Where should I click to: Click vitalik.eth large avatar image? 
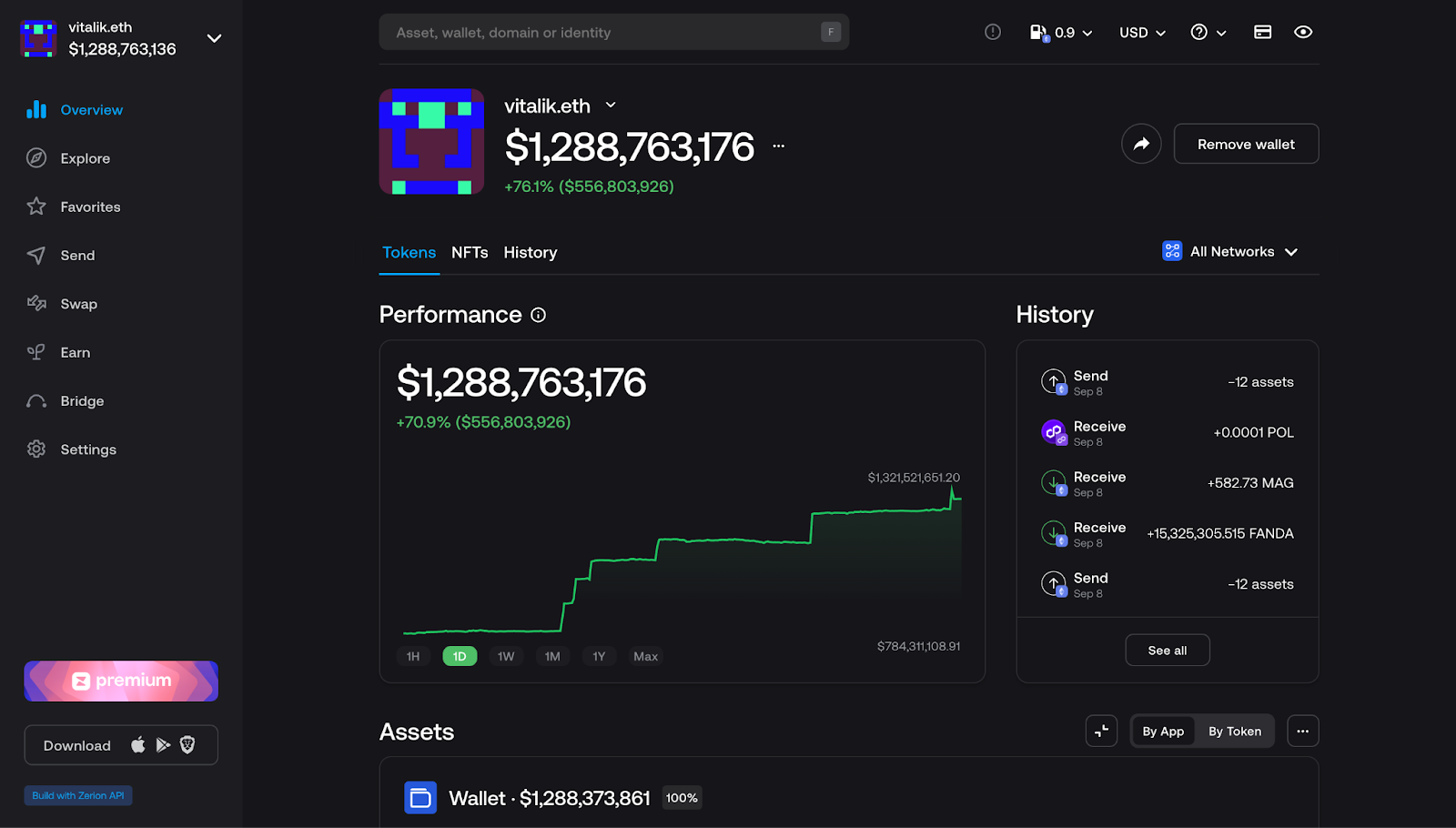pyautogui.click(x=431, y=141)
